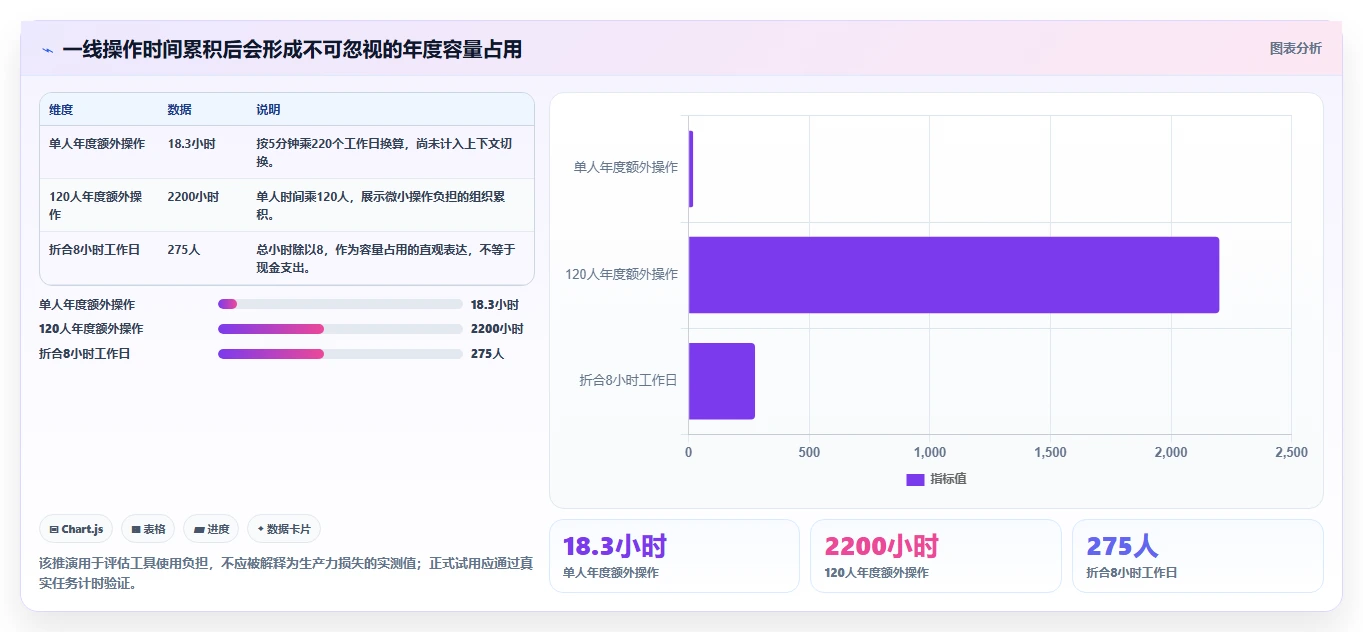The image size is (1363, 632).
Task: Click the main title text
Action: click(x=292, y=50)
